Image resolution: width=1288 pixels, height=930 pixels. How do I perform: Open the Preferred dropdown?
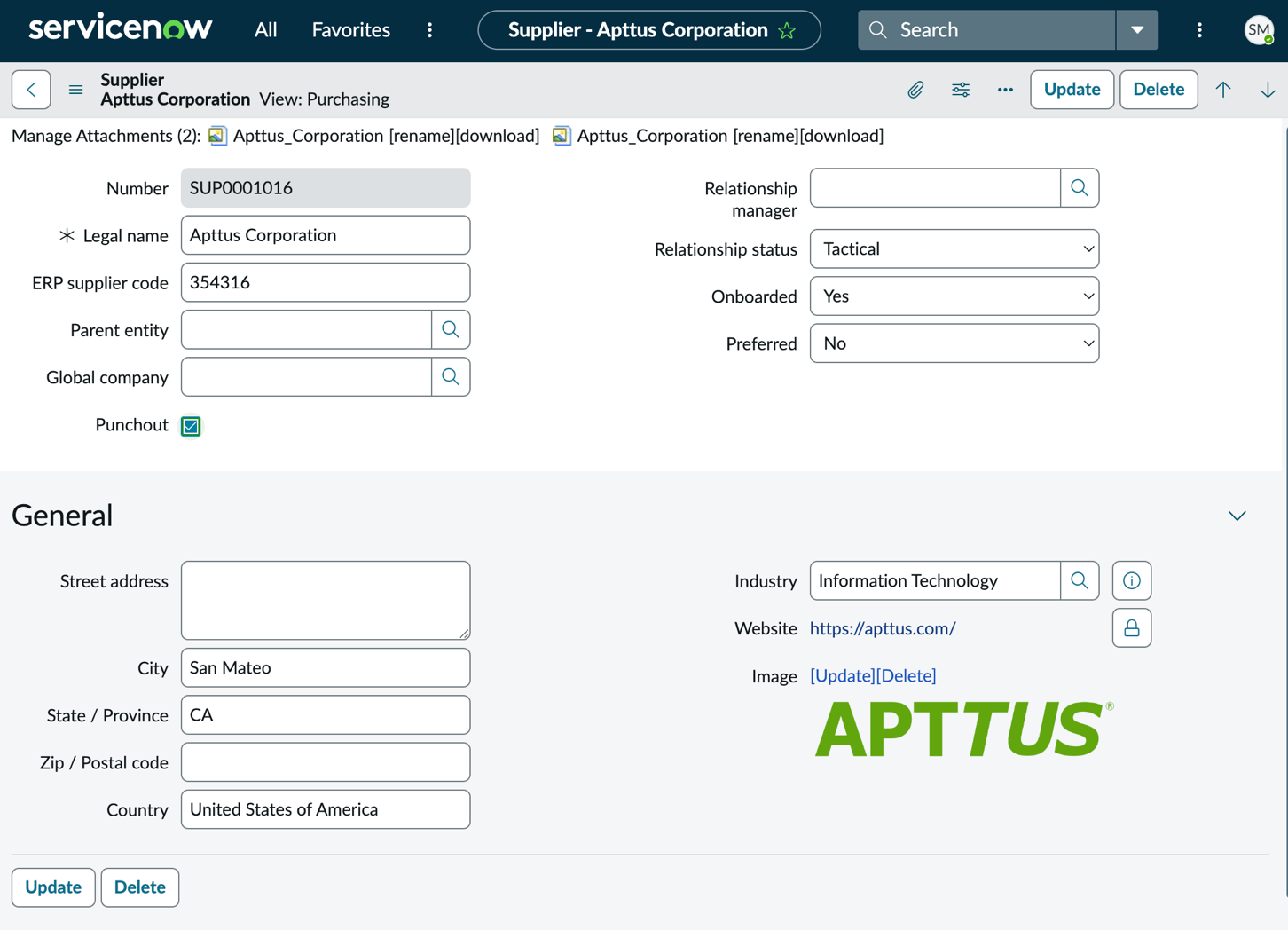(x=954, y=343)
